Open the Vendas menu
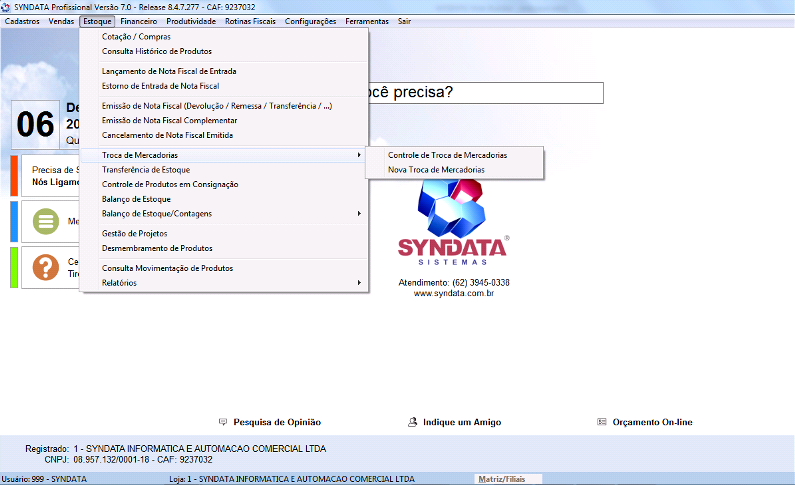Viewport: 795px width, 485px height. click(61, 21)
